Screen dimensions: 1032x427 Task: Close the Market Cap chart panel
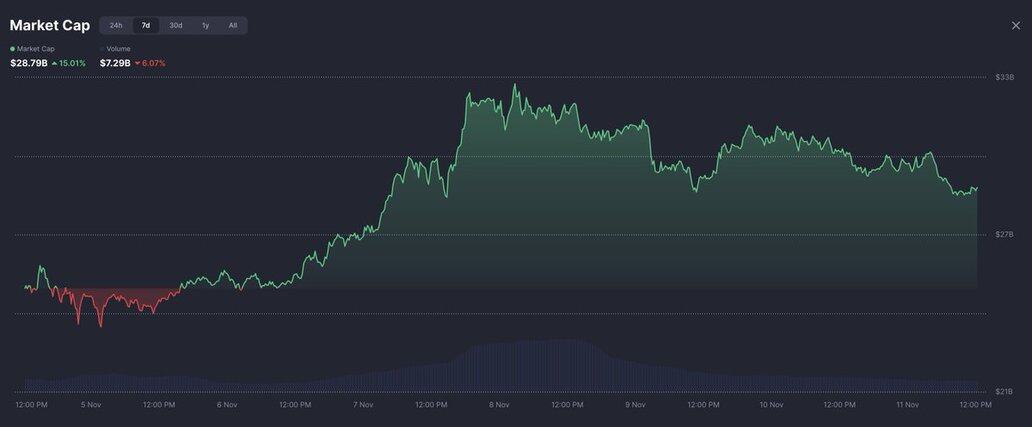[1016, 25]
